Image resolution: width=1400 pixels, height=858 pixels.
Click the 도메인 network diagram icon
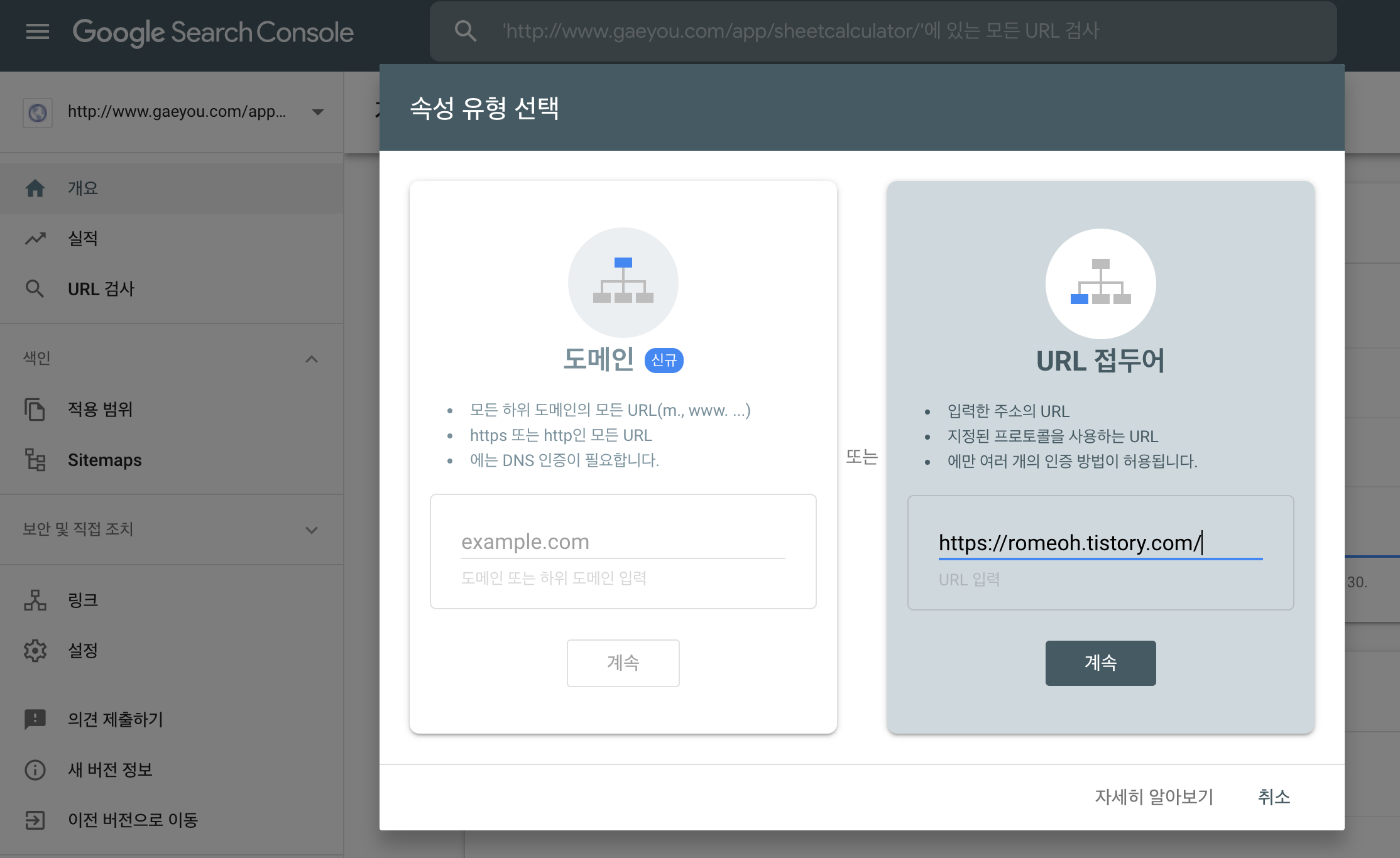623,282
